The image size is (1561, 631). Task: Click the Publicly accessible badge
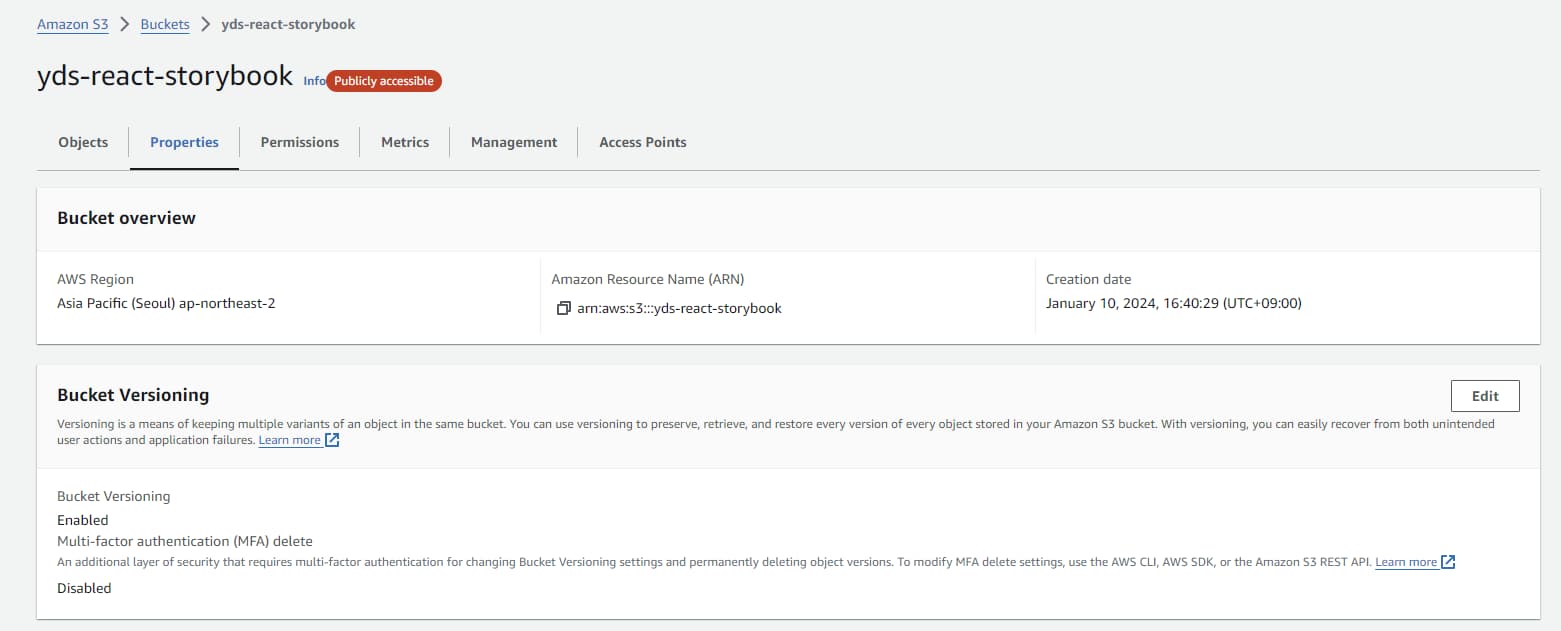coord(384,81)
